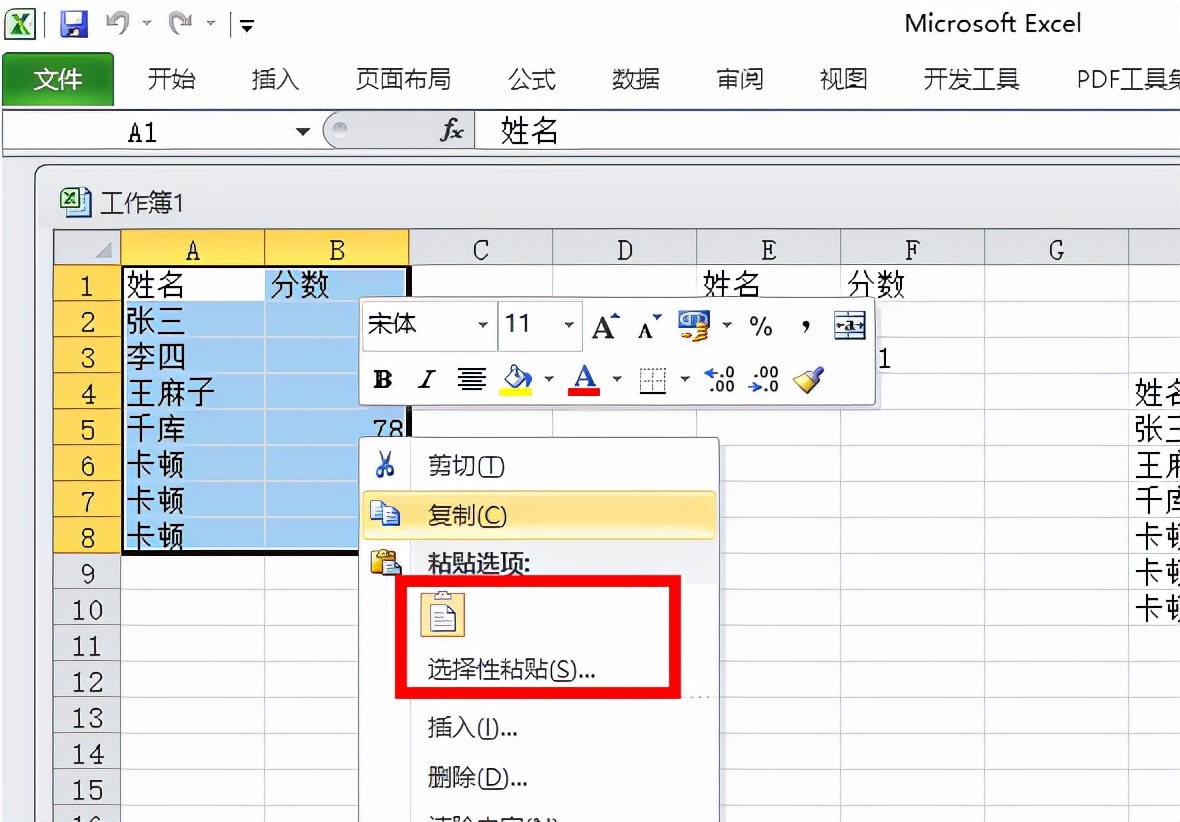Image resolution: width=1180 pixels, height=822 pixels.
Task: Decrease font size in mini toolbar
Action: [x=649, y=326]
